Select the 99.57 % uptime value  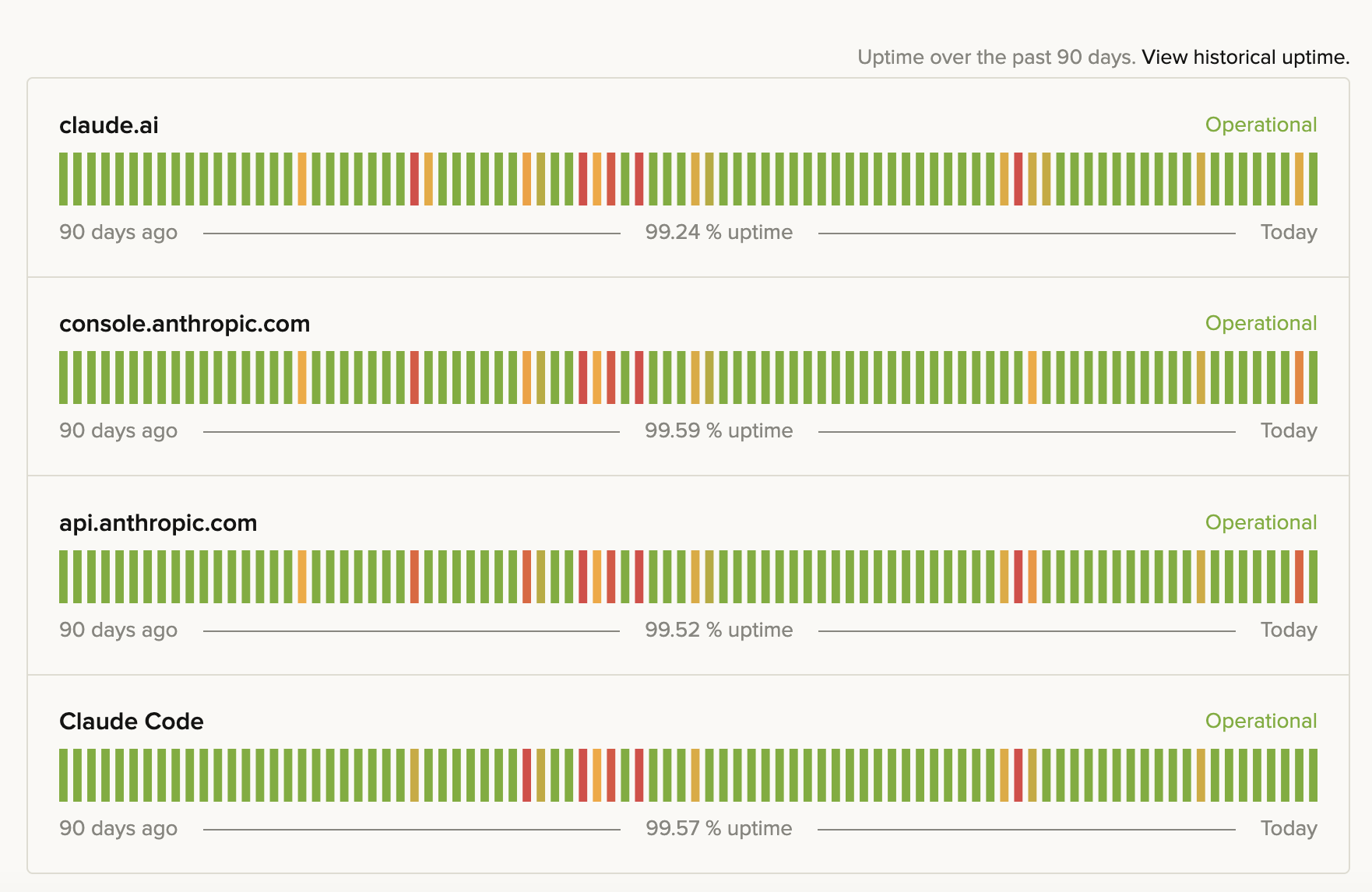[x=719, y=828]
